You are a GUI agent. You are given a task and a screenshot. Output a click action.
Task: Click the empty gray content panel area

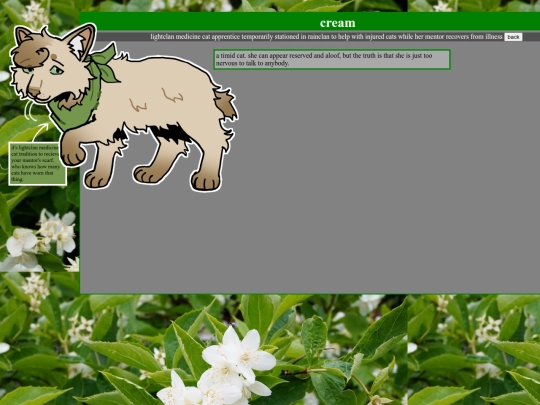[x=344, y=189]
